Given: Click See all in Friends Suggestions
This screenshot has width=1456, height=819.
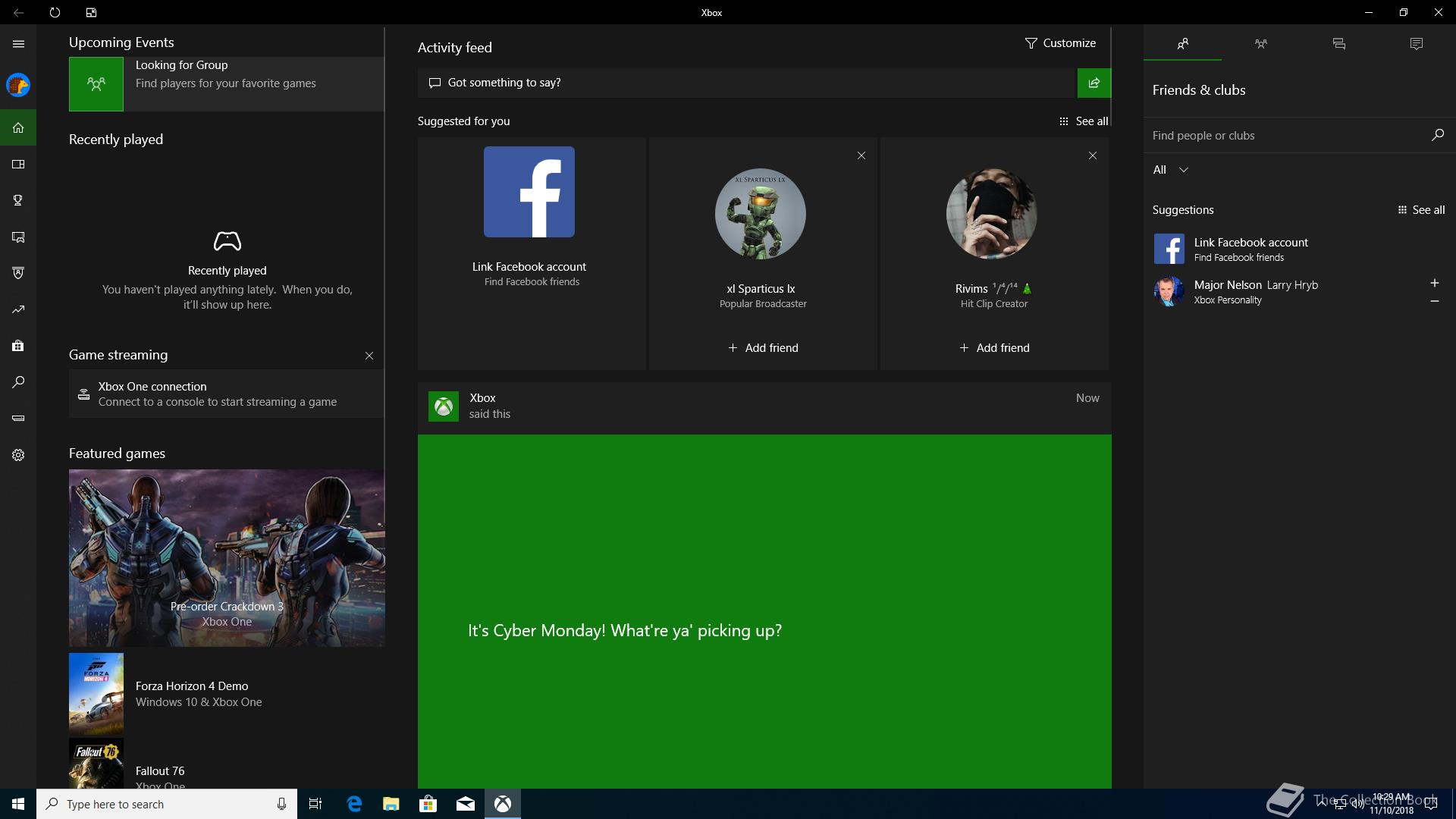Looking at the screenshot, I should pos(1421,210).
